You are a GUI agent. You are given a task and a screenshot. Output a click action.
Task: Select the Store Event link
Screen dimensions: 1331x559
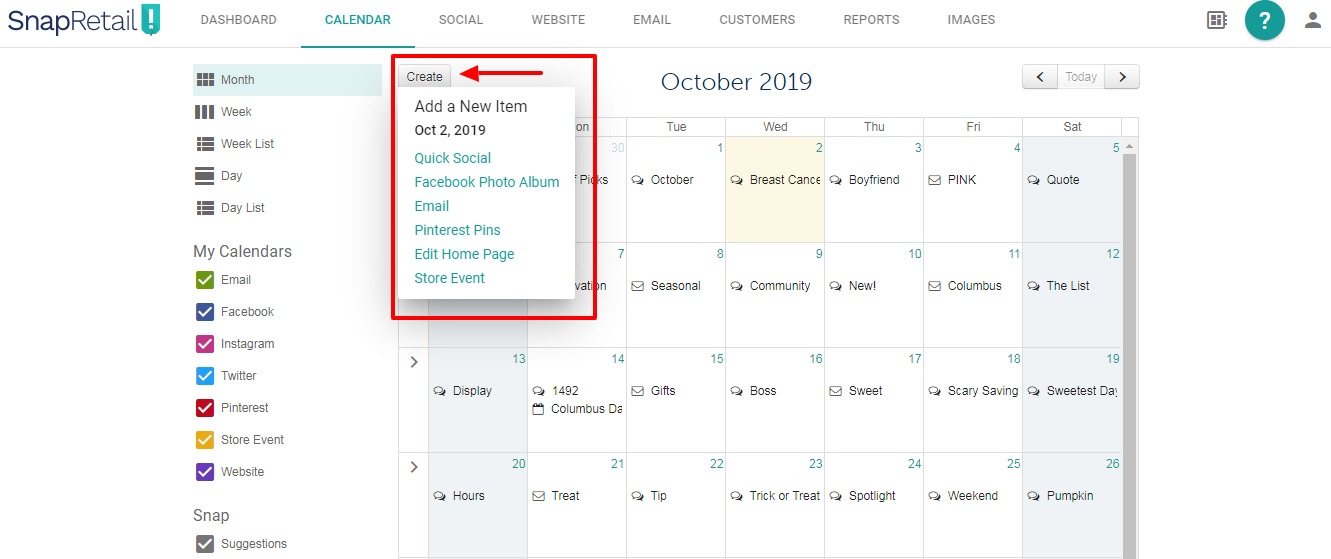pos(450,278)
